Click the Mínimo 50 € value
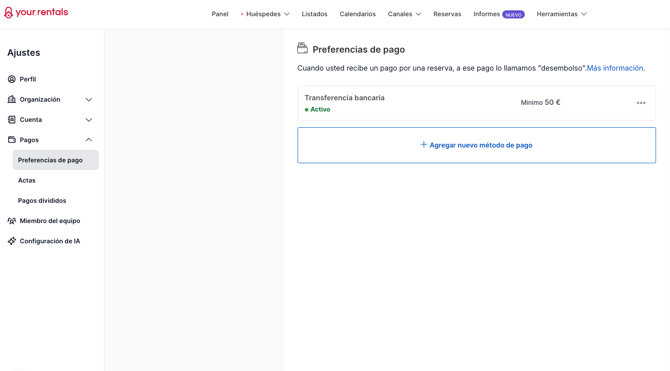The width and height of the screenshot is (670, 371). tap(540, 103)
